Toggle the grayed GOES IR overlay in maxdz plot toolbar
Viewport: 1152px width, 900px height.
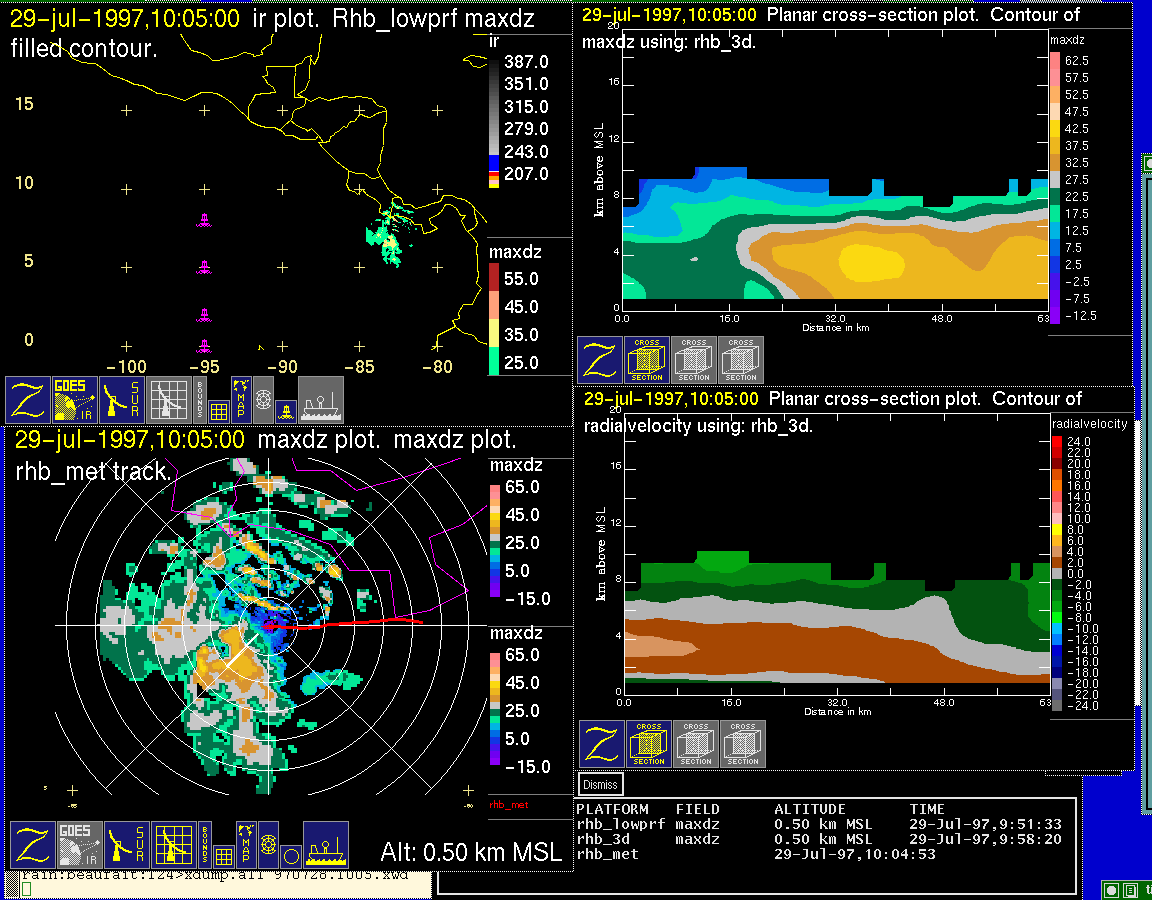click(x=76, y=845)
